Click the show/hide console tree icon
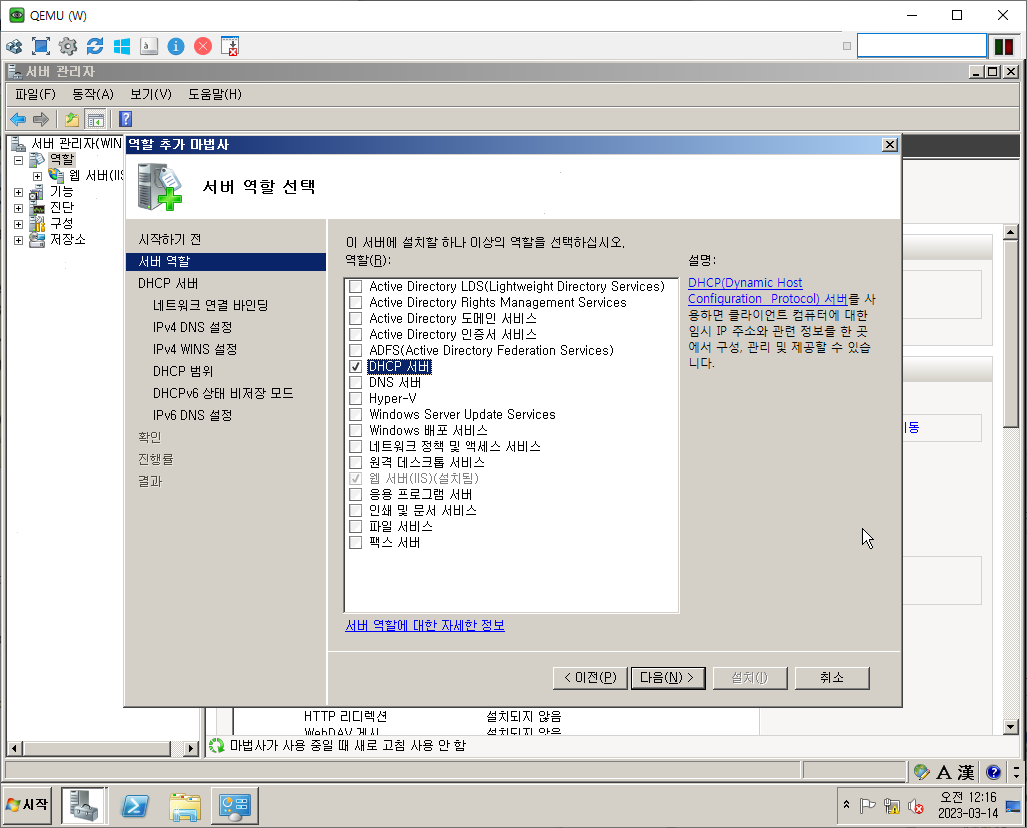The image size is (1027, 828). click(x=96, y=119)
